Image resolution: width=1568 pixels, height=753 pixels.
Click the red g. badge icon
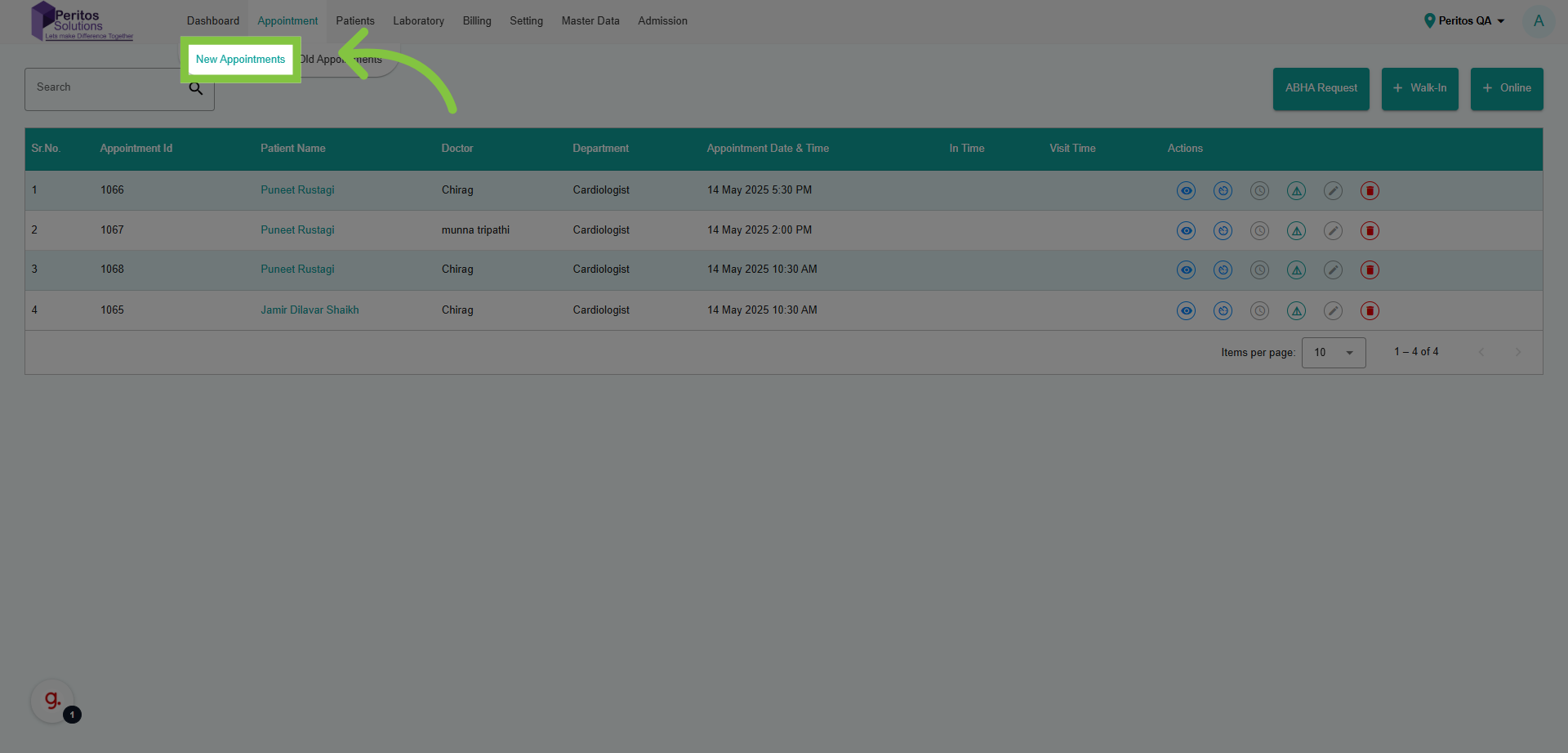point(53,700)
